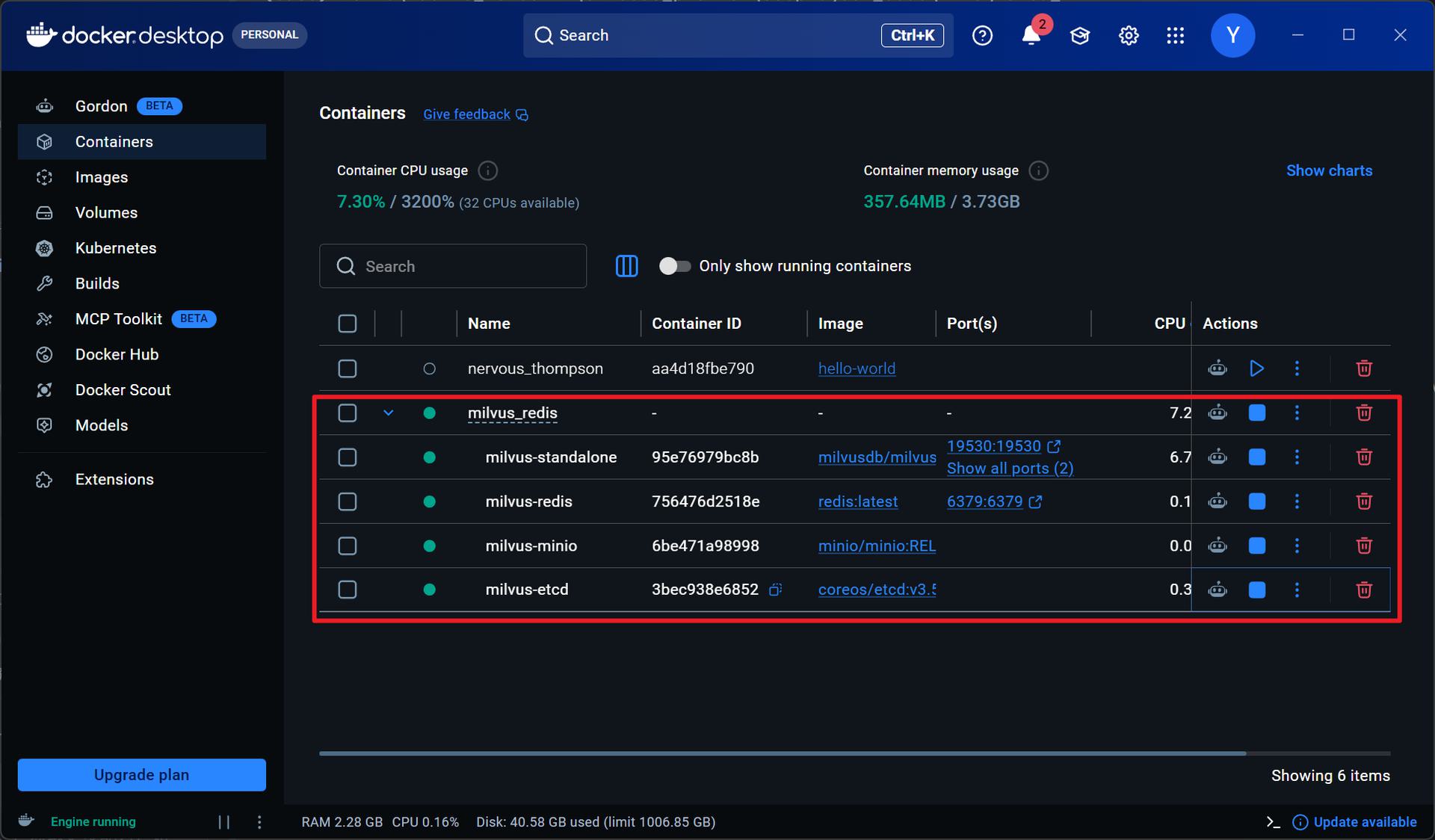Check the milvus-minio row checkbox
Image resolution: width=1435 pixels, height=840 pixels.
pyautogui.click(x=348, y=546)
